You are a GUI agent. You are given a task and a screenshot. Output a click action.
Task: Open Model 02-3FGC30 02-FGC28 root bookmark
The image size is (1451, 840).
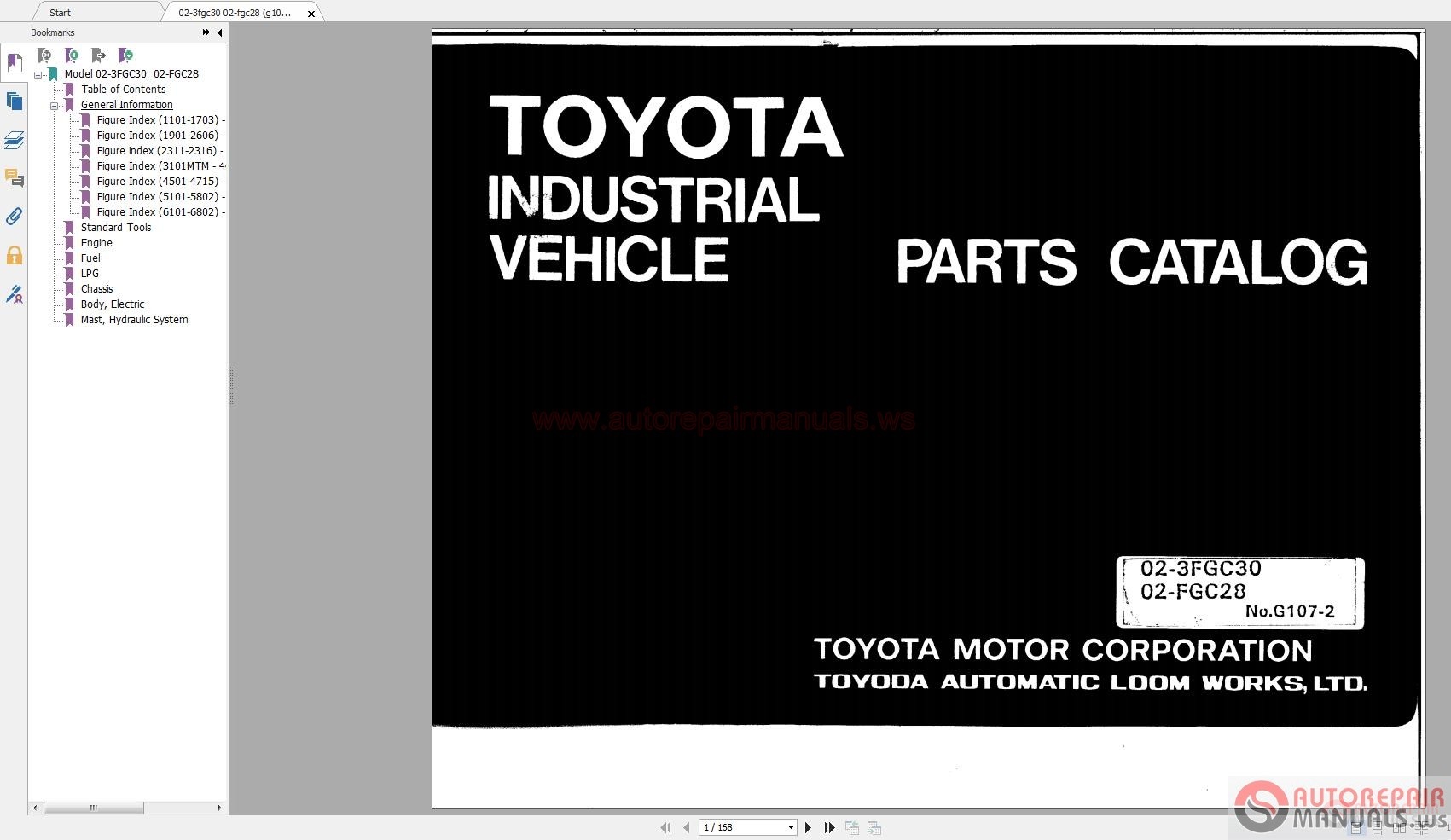pyautogui.click(x=131, y=74)
